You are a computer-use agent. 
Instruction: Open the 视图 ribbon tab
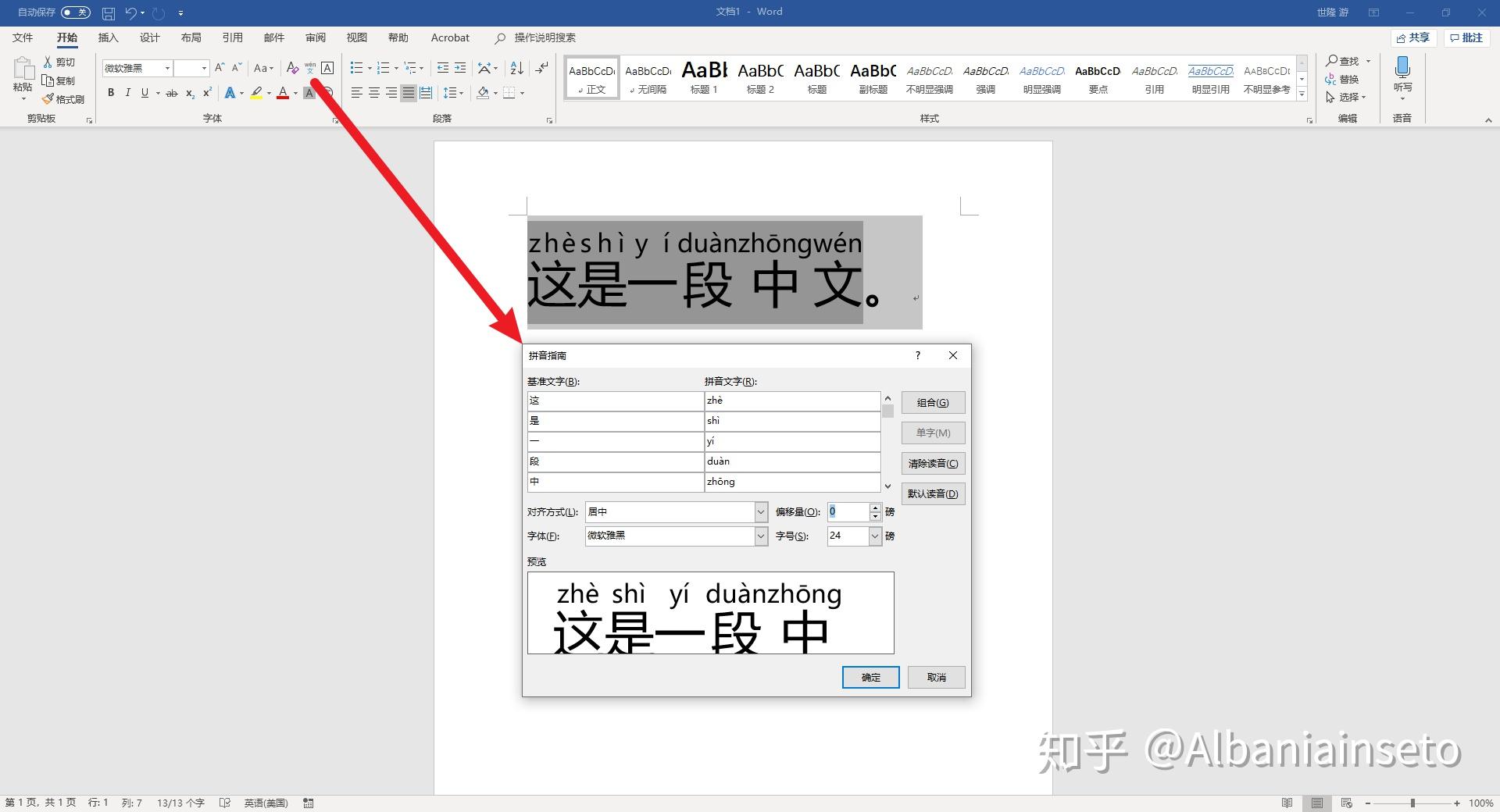coord(357,37)
